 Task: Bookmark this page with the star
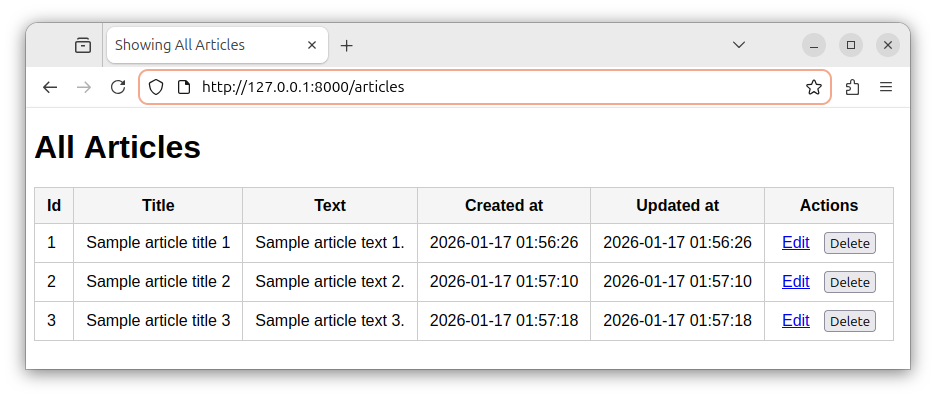814,87
